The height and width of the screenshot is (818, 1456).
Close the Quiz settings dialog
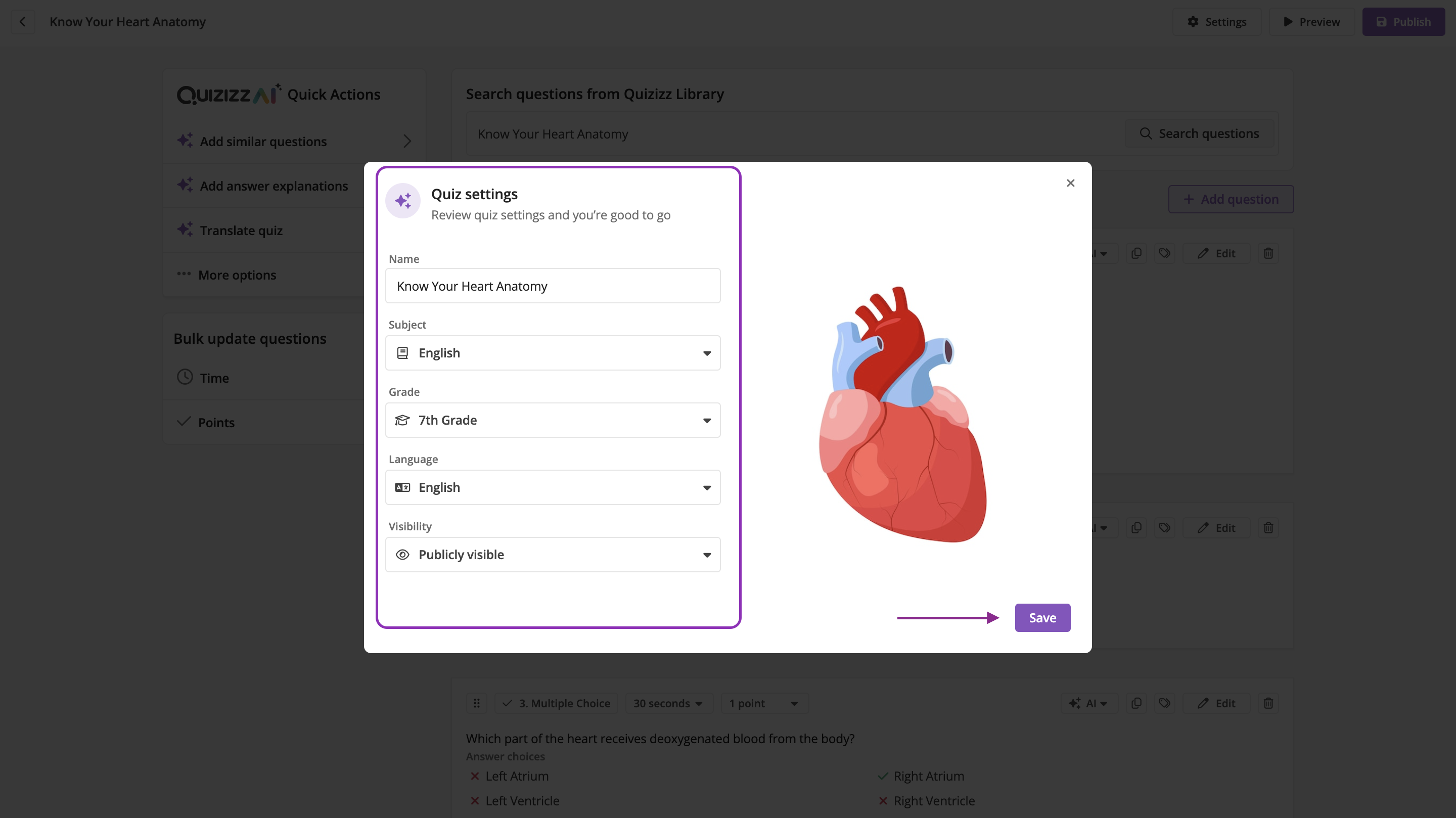1070,183
